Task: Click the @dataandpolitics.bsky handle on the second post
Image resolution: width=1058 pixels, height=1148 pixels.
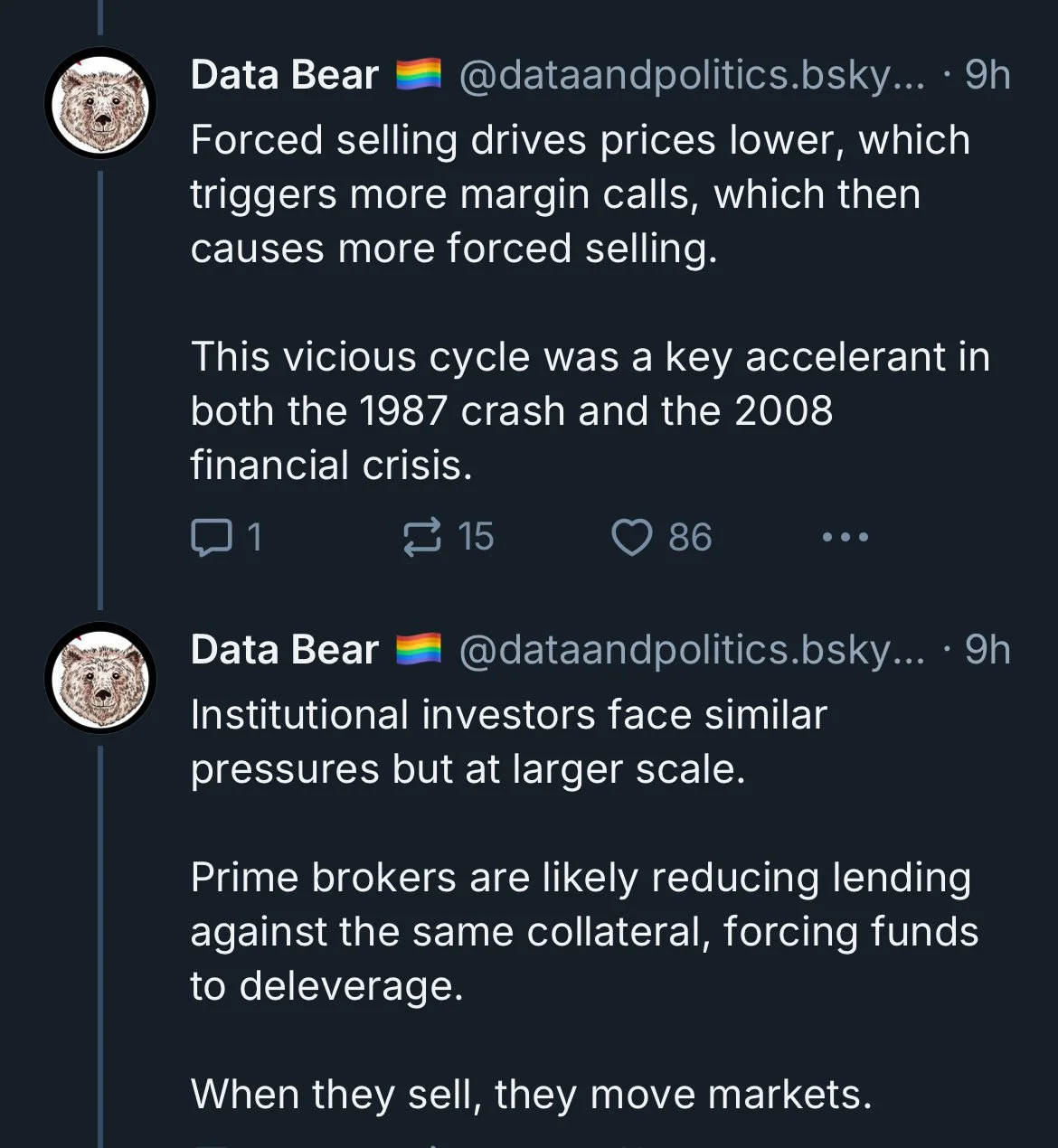Action: tap(692, 650)
